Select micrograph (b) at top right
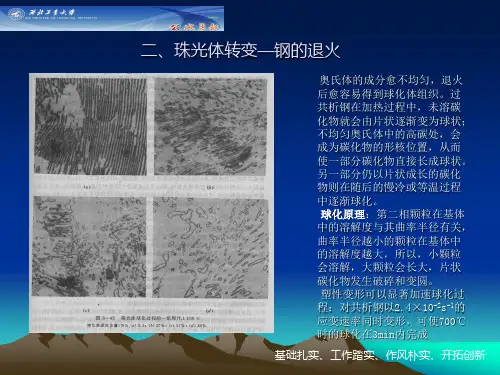This screenshot has height=375, width=500. 210,126
